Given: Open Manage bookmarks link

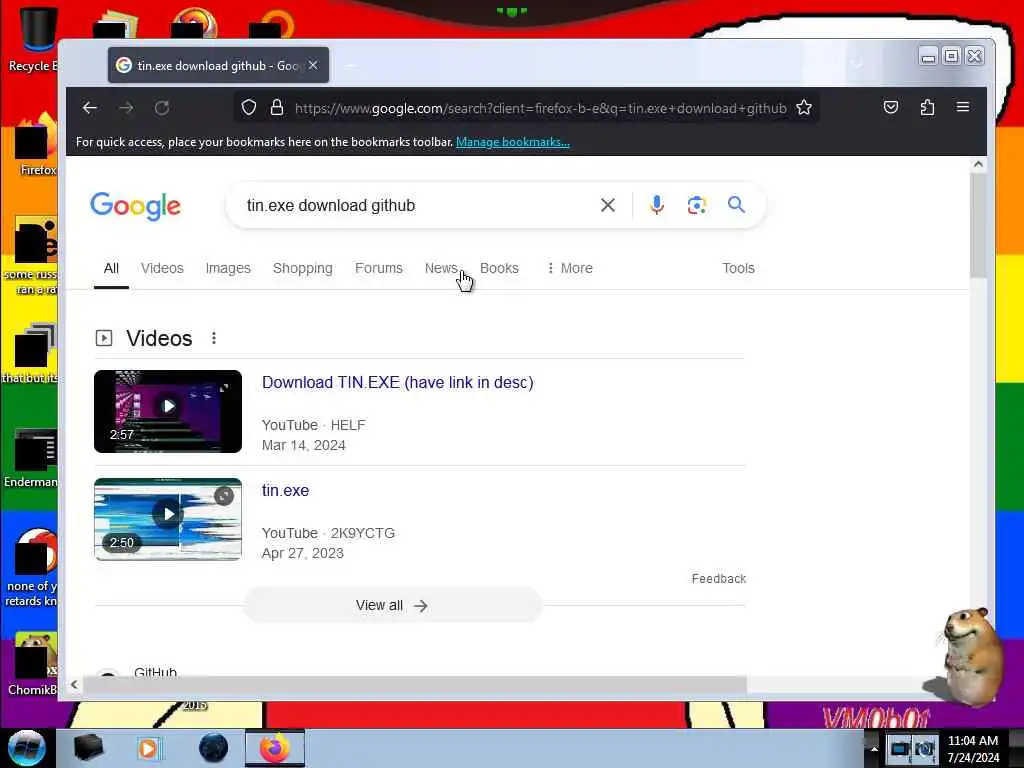Looking at the screenshot, I should [513, 142].
